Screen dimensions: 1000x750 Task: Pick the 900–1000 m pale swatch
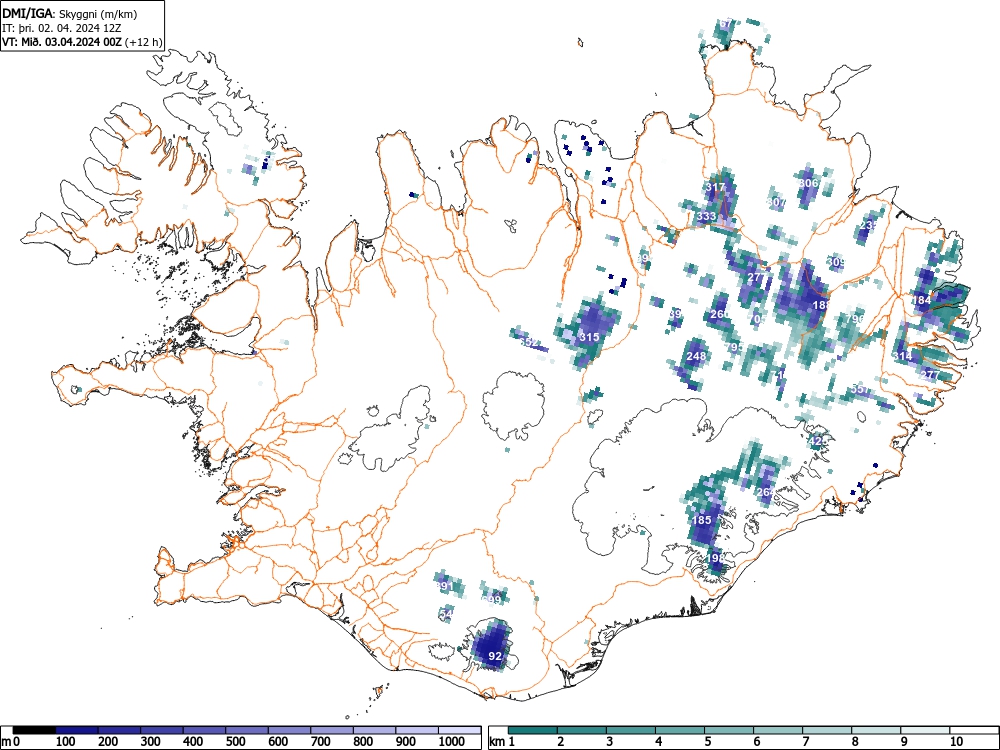point(417,730)
